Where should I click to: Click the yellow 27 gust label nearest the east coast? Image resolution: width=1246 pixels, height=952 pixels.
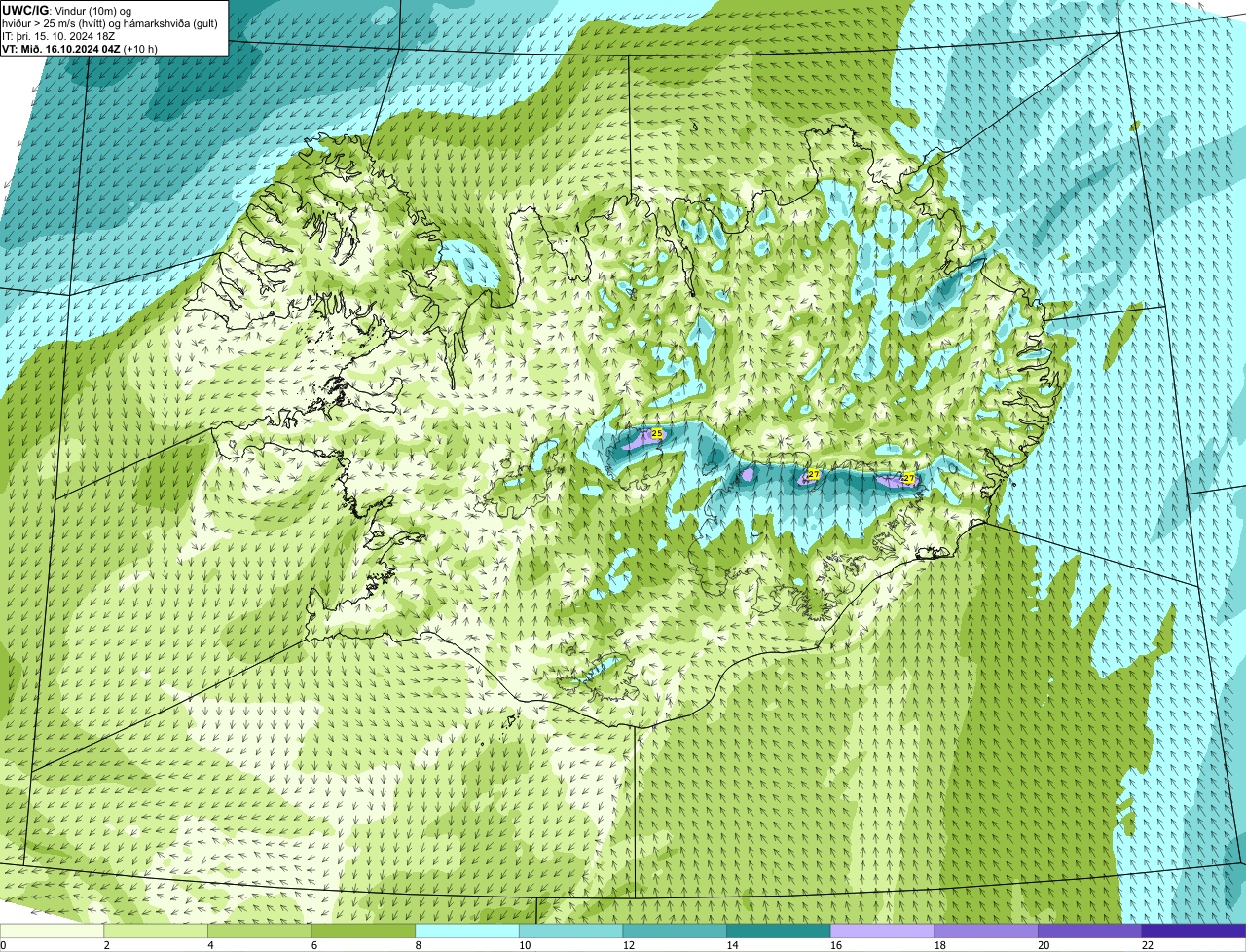pos(909,478)
